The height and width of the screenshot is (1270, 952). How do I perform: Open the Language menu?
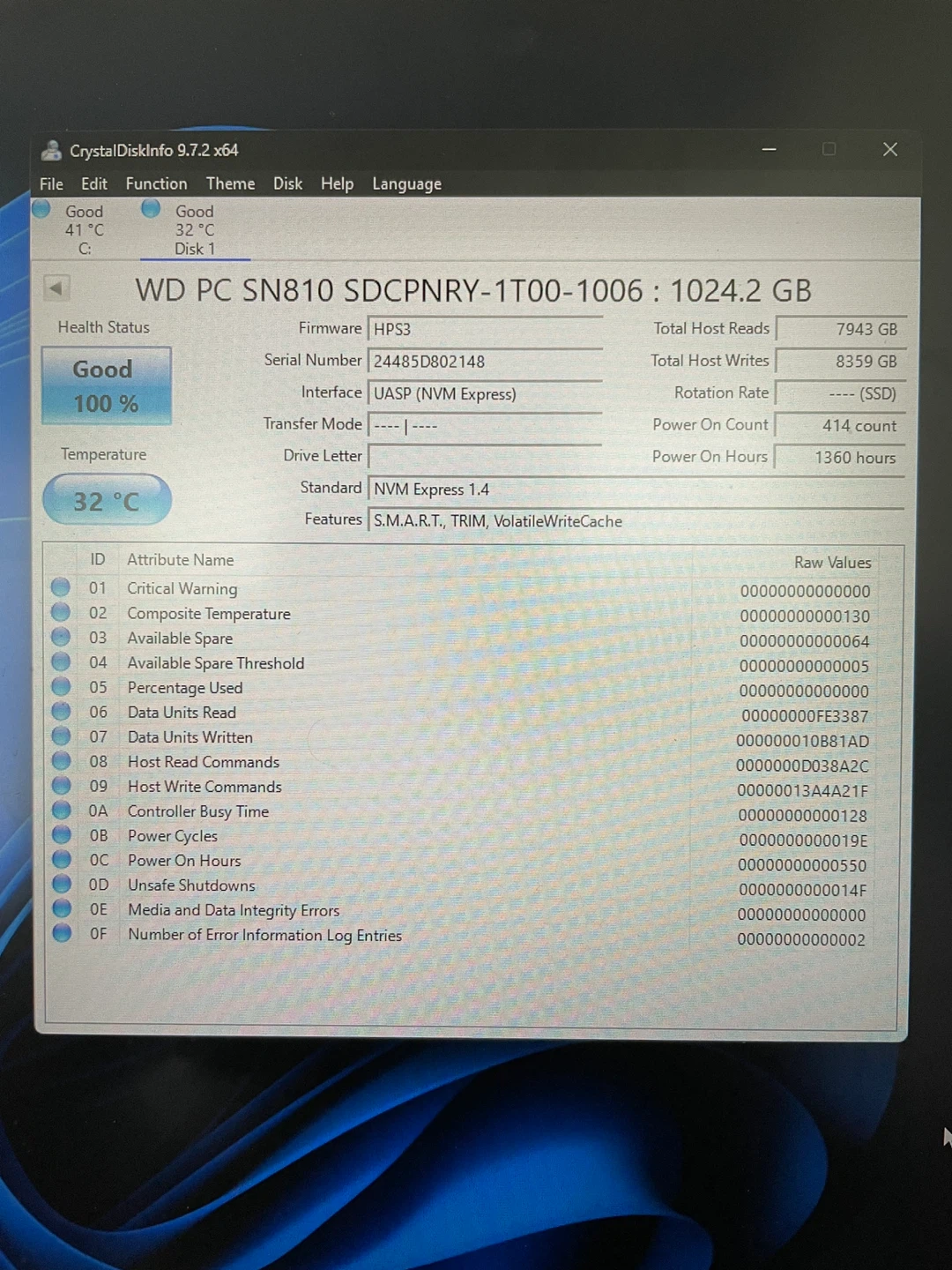coord(406,184)
